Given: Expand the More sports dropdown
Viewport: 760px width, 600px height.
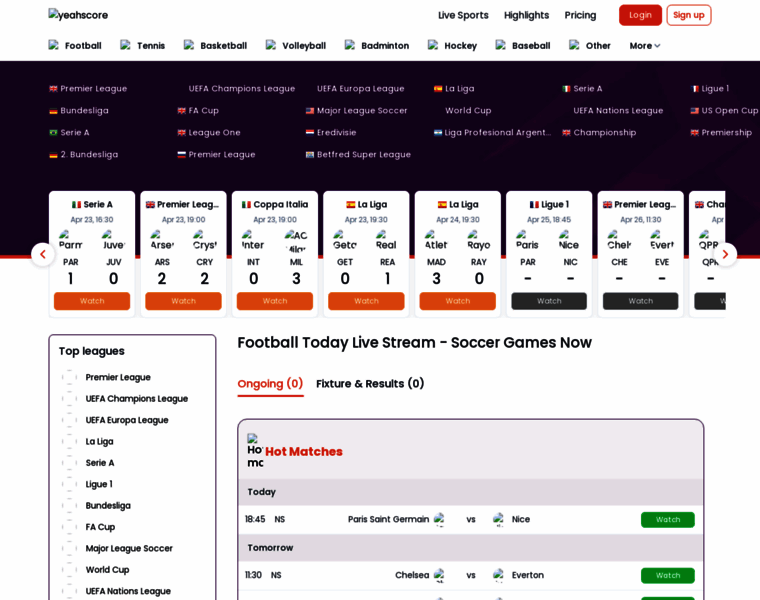Looking at the screenshot, I should pyautogui.click(x=645, y=46).
